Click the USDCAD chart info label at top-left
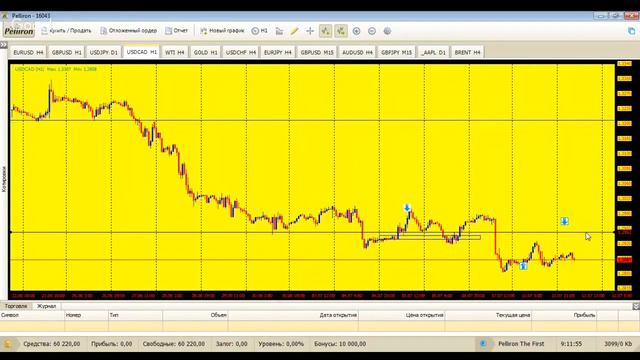This screenshot has height=360, width=640. pyautogui.click(x=56, y=69)
